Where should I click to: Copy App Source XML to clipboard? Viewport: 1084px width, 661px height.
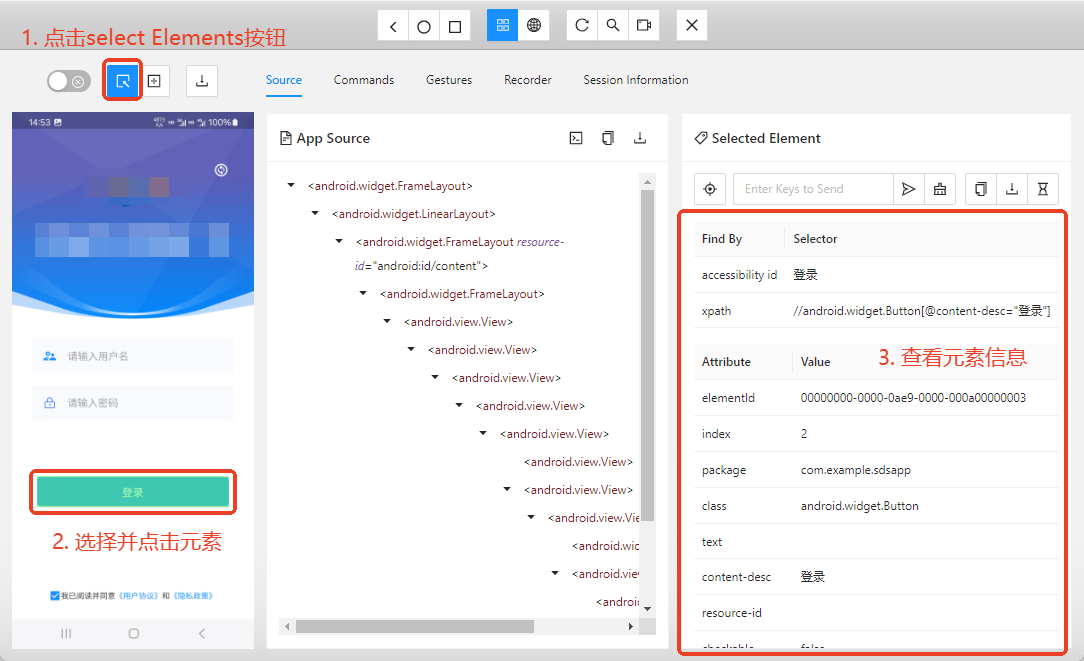[608, 138]
